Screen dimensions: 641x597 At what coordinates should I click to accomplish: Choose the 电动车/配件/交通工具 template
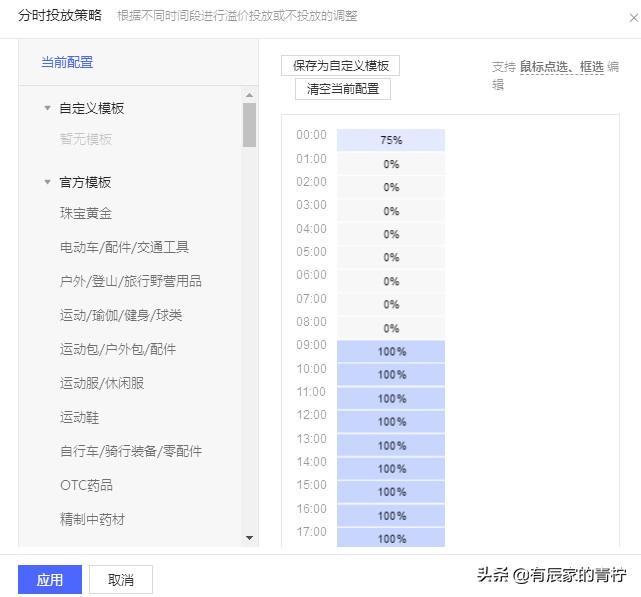click(124, 247)
